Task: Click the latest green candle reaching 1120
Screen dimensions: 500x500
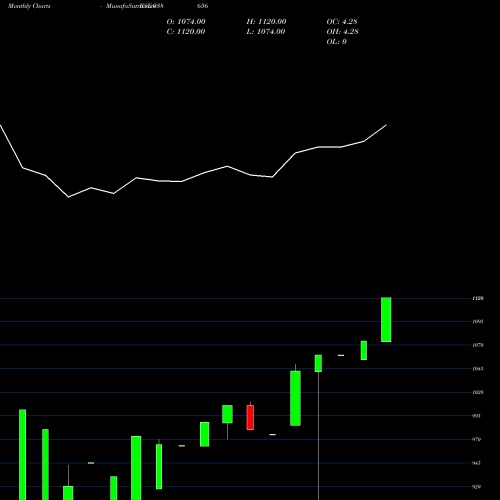Action: click(386, 319)
